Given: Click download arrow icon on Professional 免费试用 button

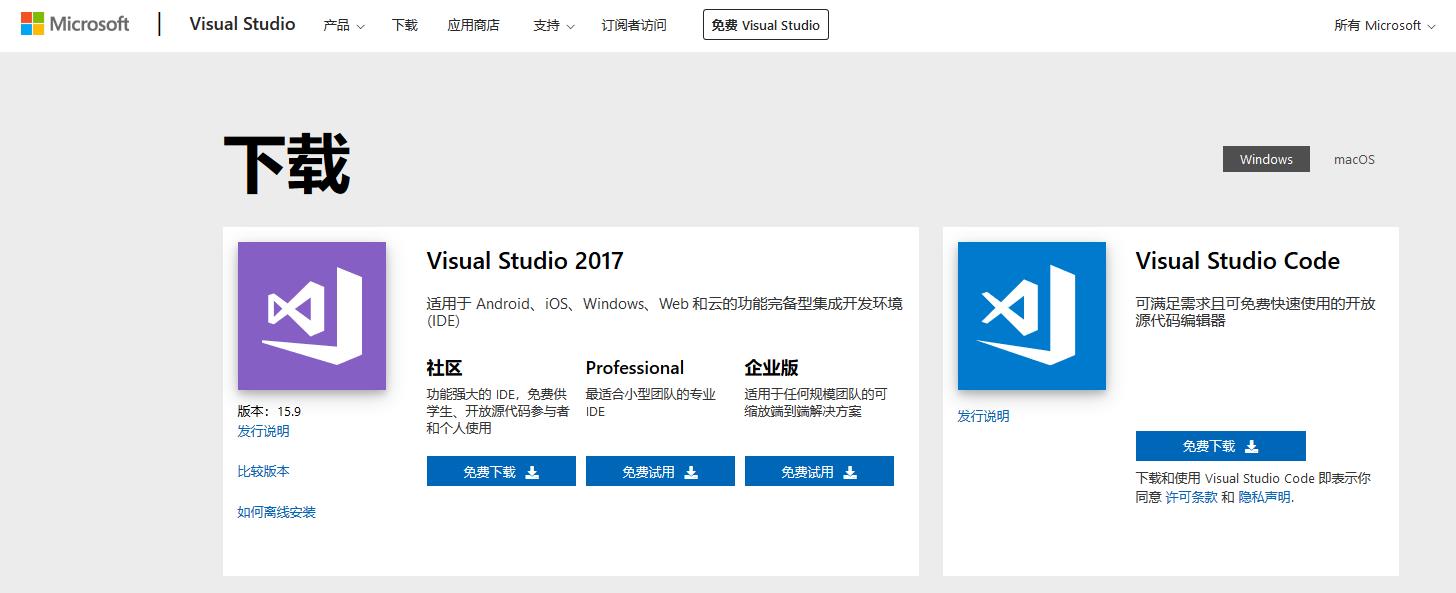Looking at the screenshot, I should coord(691,472).
